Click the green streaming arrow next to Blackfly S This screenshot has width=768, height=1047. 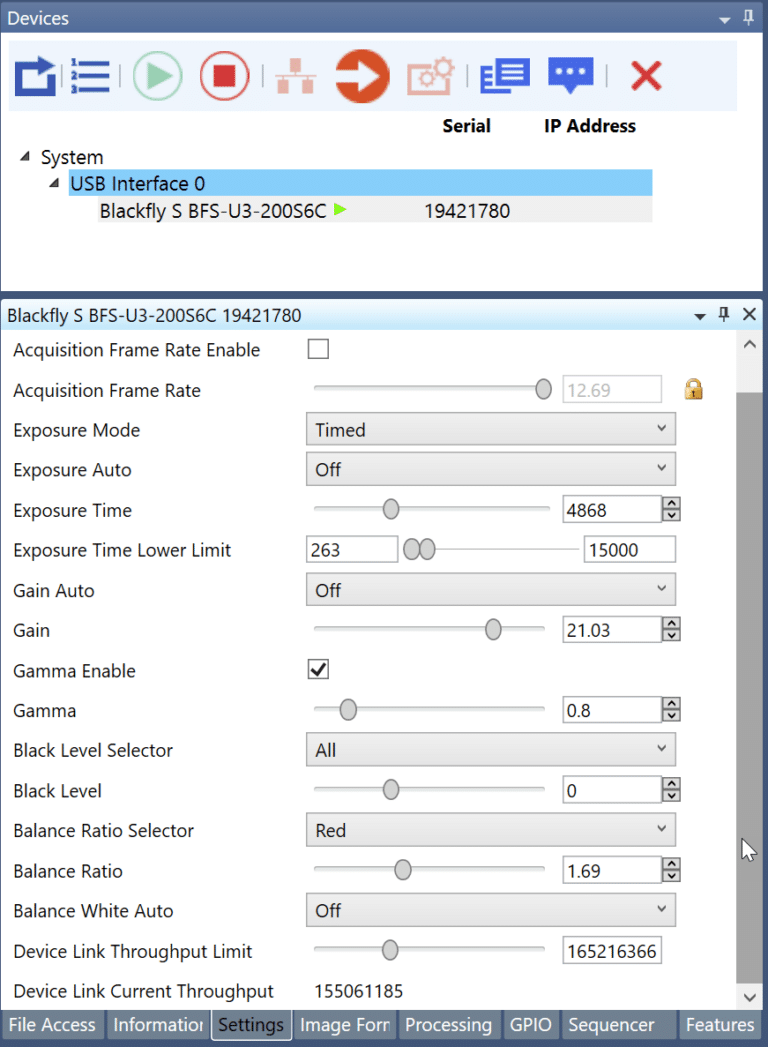[x=340, y=210]
